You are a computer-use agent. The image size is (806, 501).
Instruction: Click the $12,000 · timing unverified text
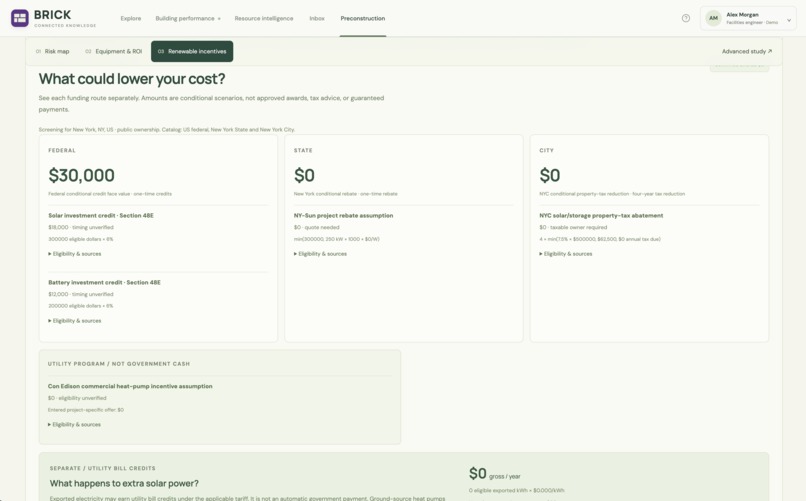coord(81,294)
